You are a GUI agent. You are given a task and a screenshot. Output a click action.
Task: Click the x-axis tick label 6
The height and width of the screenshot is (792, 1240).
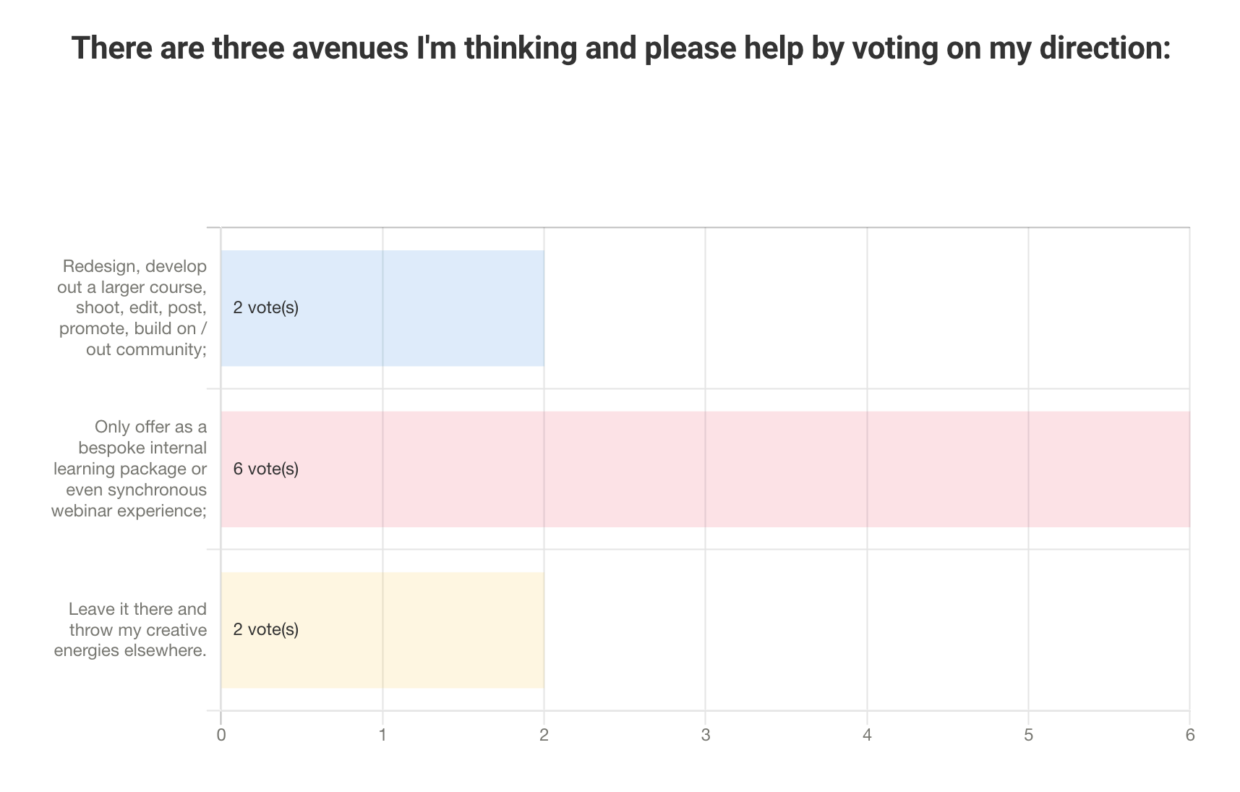1190,734
